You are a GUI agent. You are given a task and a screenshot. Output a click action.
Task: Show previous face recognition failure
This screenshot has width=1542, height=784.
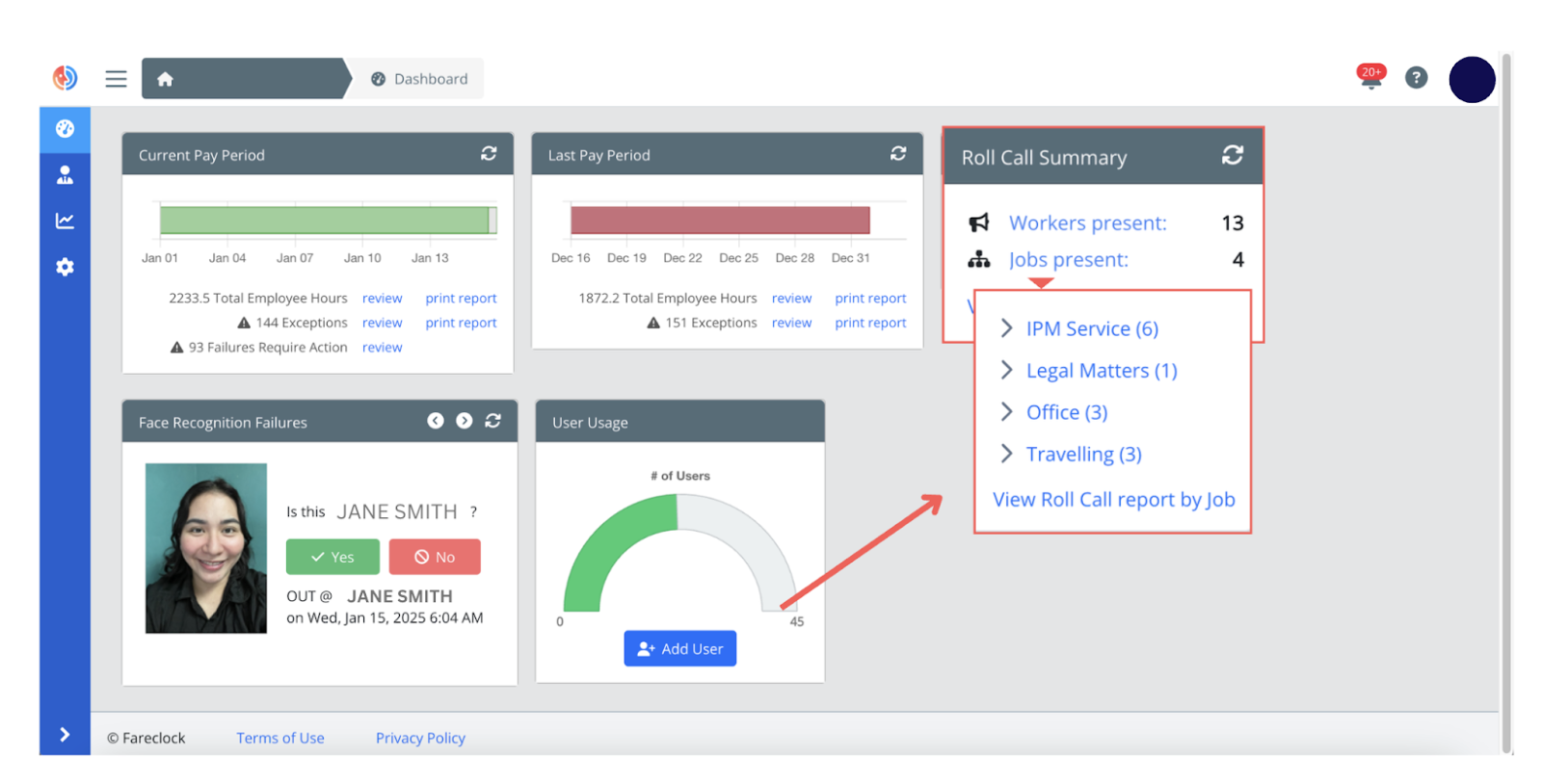point(436,421)
